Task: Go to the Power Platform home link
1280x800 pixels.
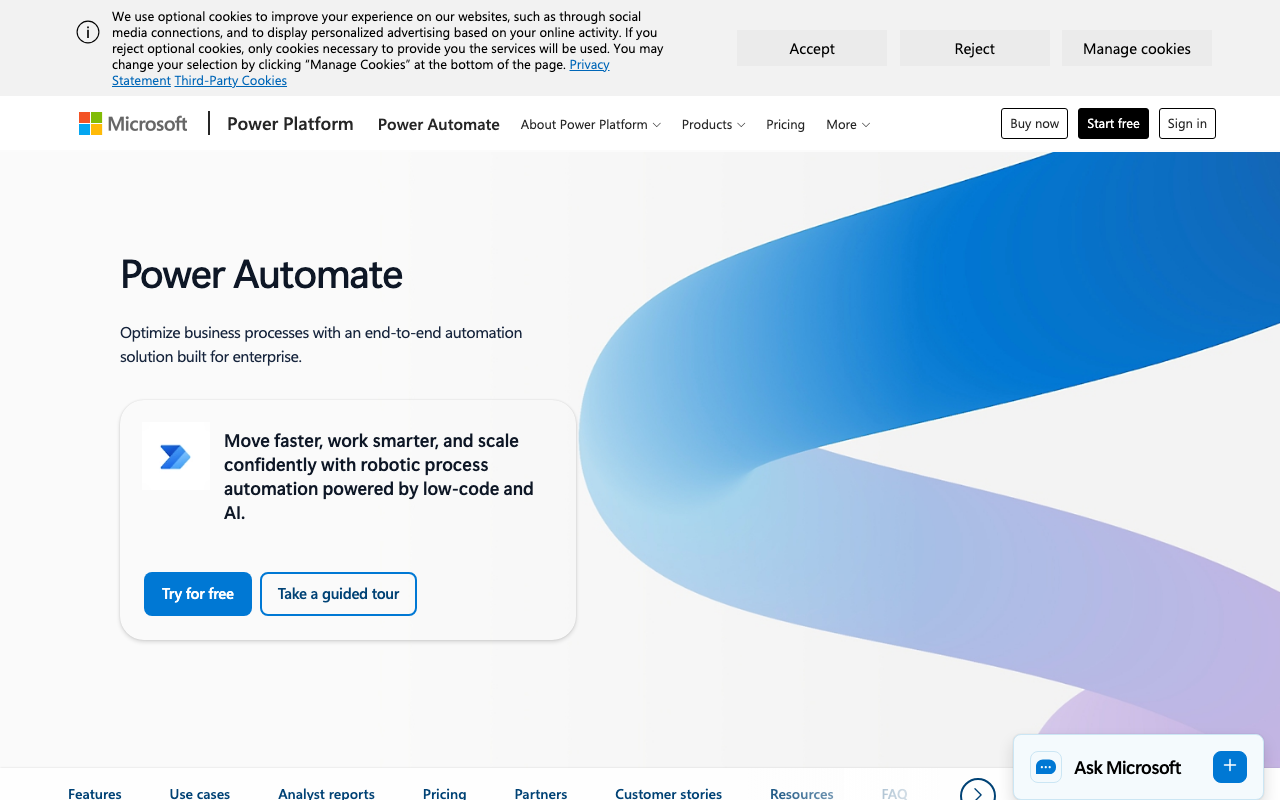Action: [290, 124]
